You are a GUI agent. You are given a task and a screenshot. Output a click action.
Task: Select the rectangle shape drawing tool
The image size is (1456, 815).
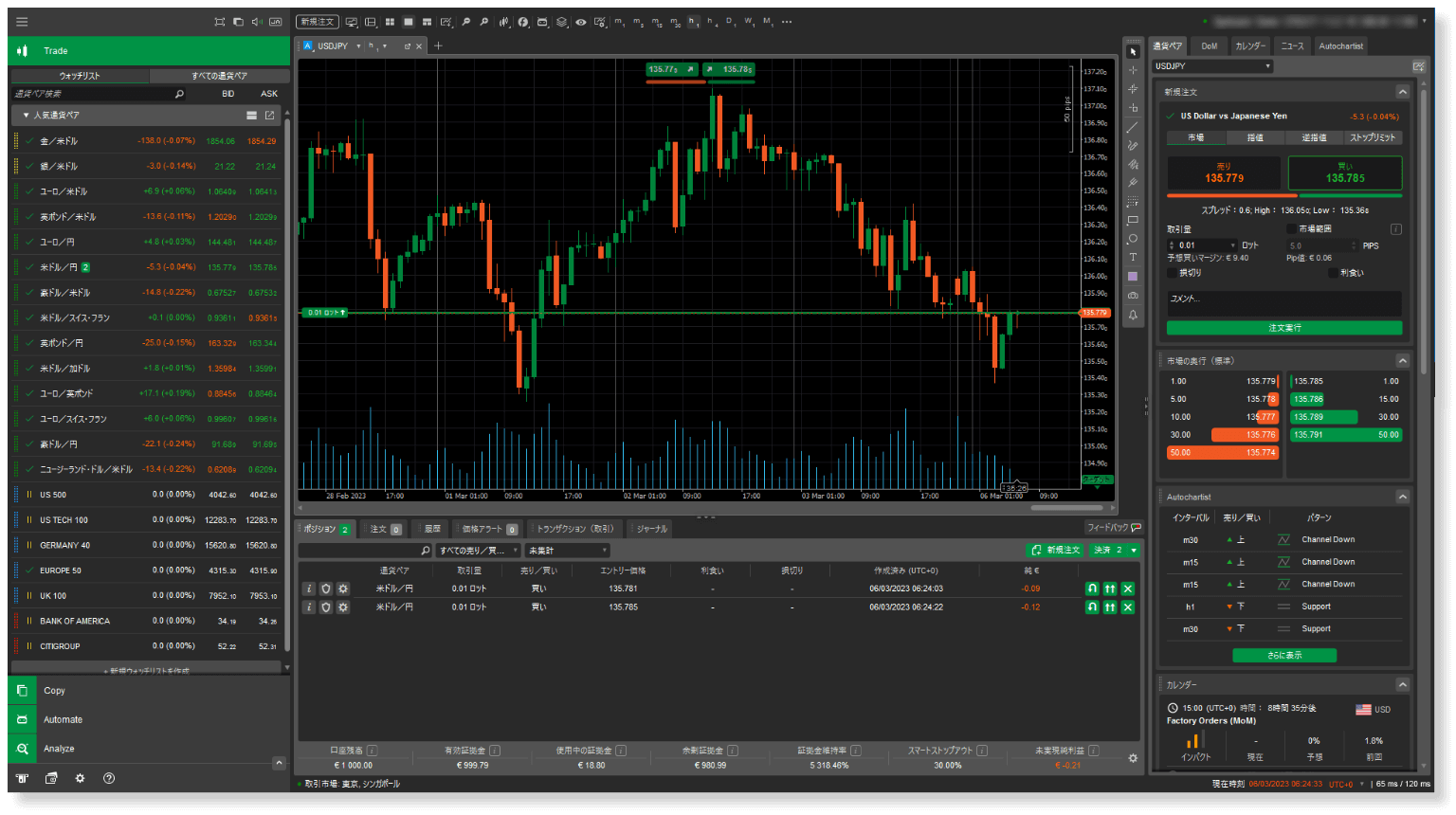click(x=1133, y=220)
